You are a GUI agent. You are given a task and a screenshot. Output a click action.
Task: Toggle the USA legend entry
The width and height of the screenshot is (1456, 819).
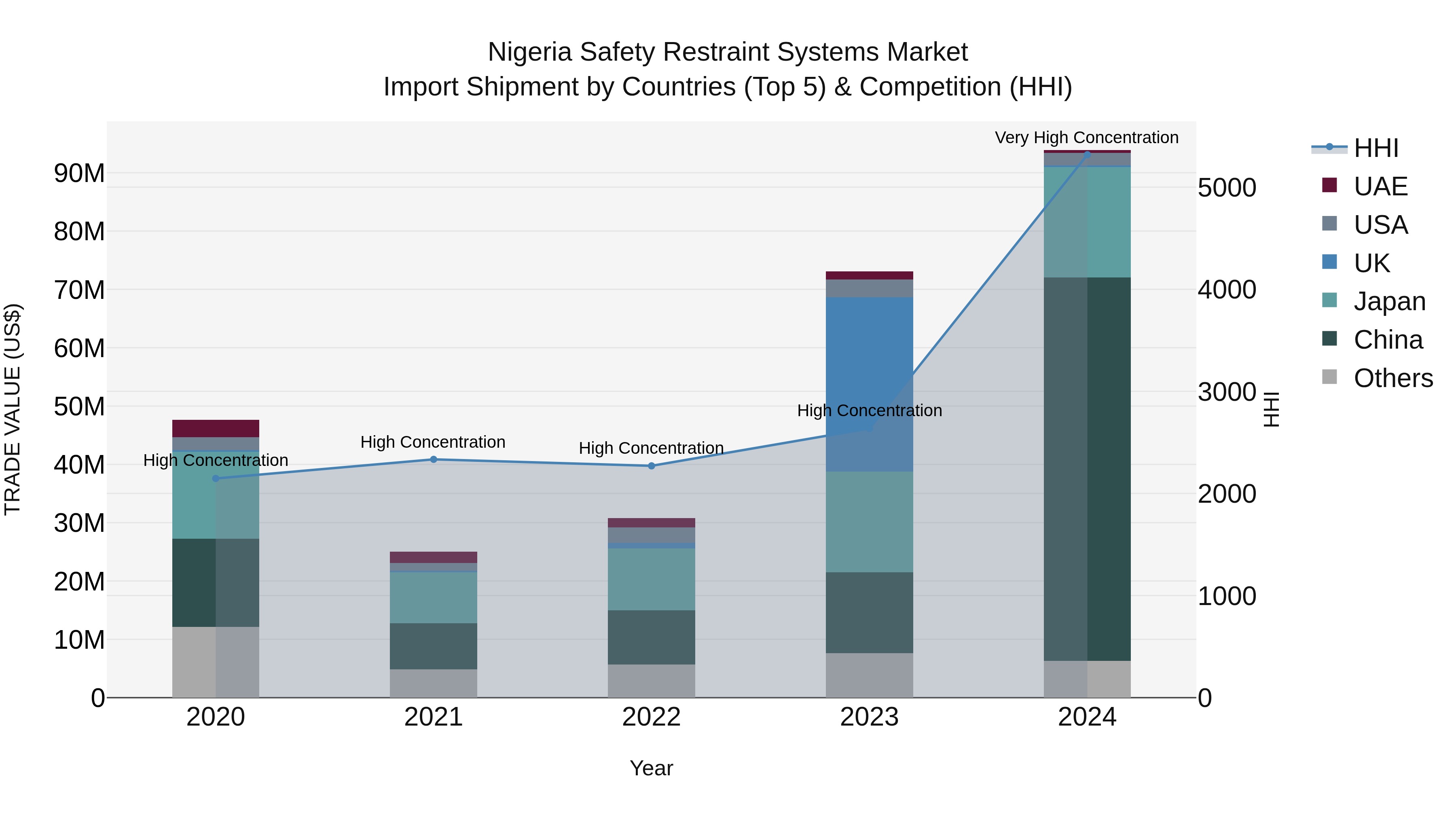coord(1365,224)
